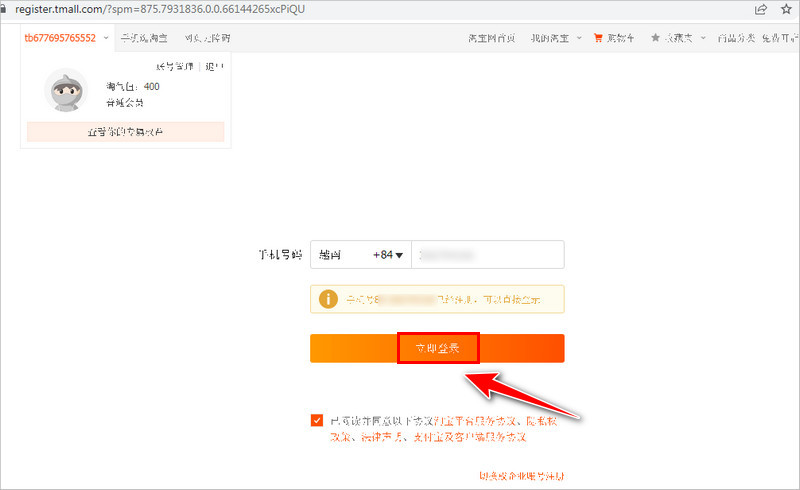
Task: Click the lock icon in address bar
Action: (5, 9)
